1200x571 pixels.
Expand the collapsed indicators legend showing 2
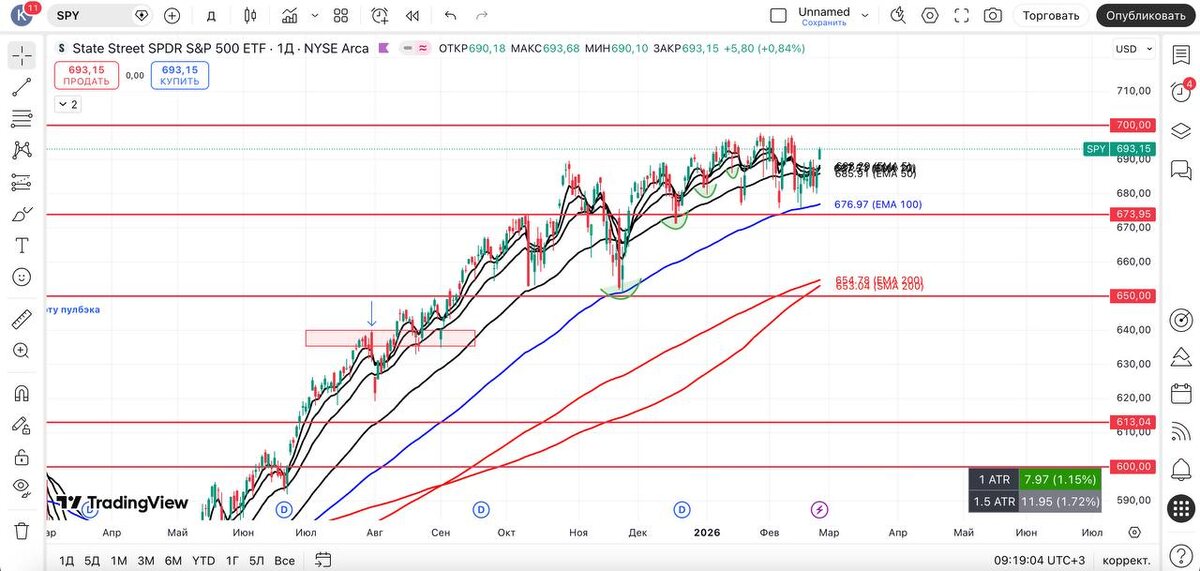point(68,104)
